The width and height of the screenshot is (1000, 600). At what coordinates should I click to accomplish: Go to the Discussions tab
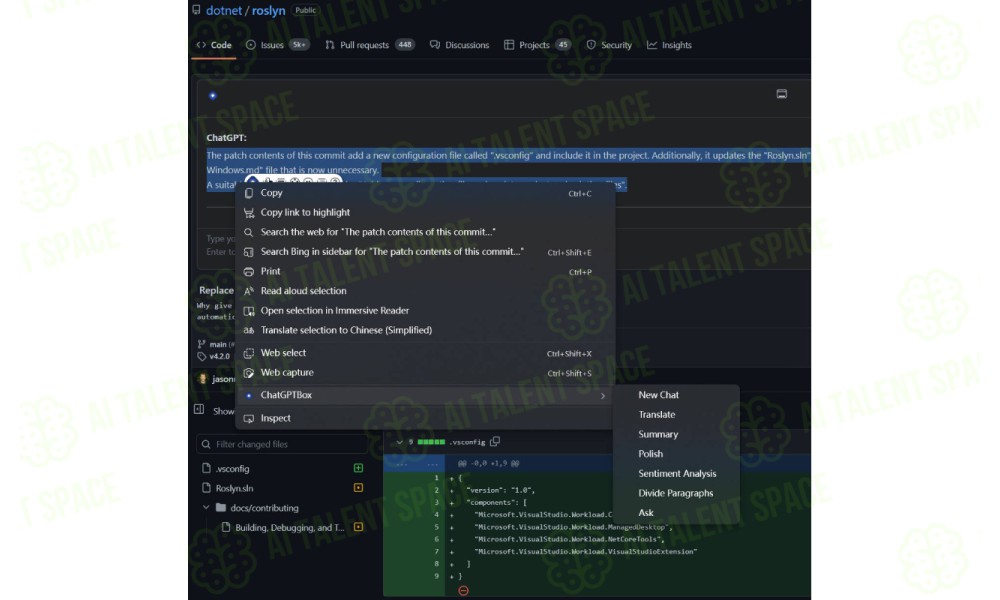coord(459,45)
